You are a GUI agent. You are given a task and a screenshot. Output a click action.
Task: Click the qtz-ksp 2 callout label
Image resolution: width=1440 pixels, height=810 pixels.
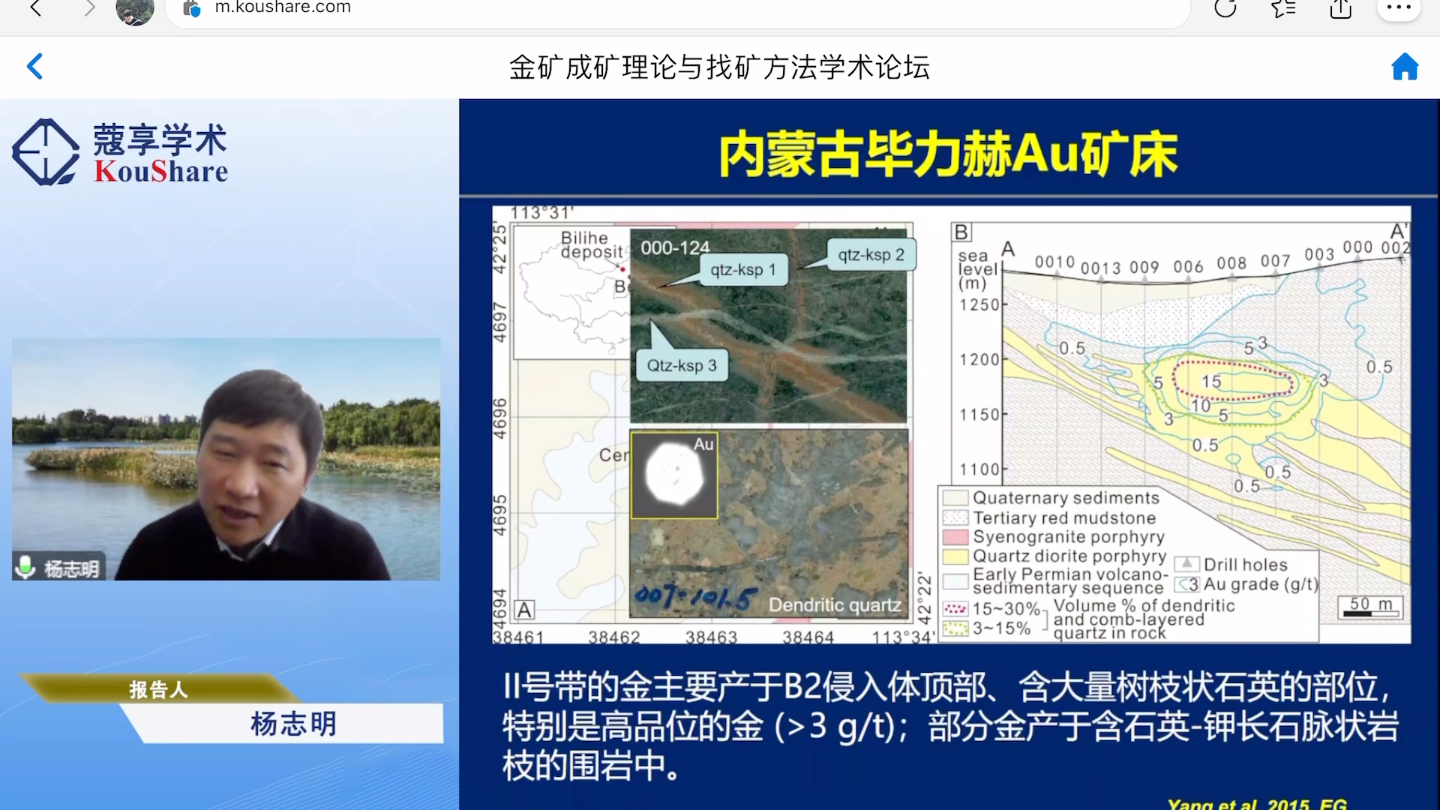pos(871,255)
